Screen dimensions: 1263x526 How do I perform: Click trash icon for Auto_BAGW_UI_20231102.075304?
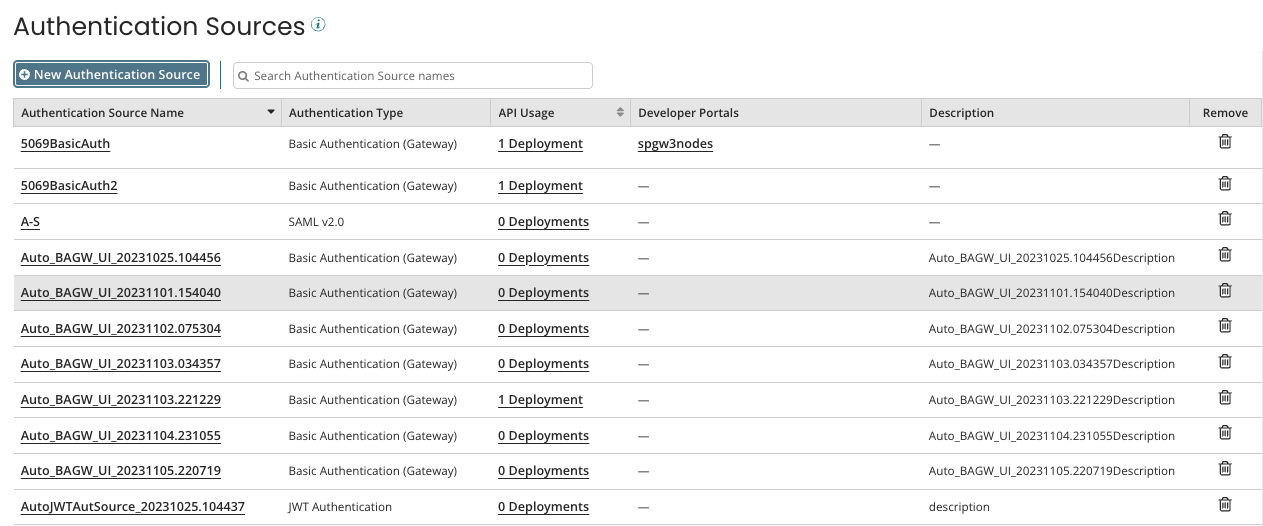click(x=1224, y=326)
